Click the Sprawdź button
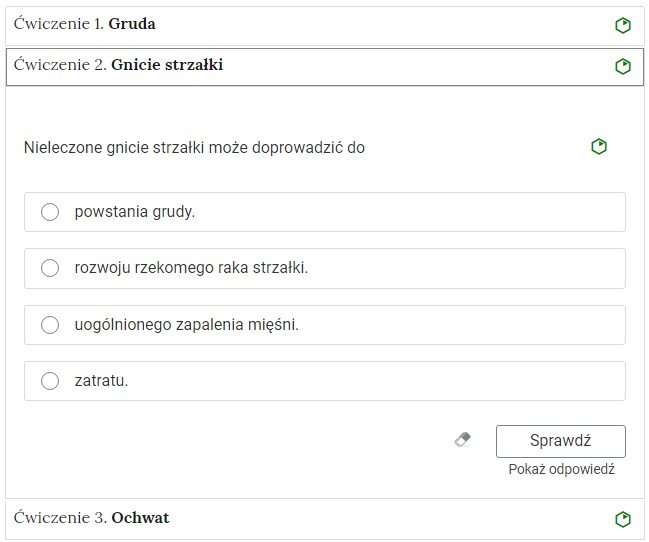 tap(560, 441)
